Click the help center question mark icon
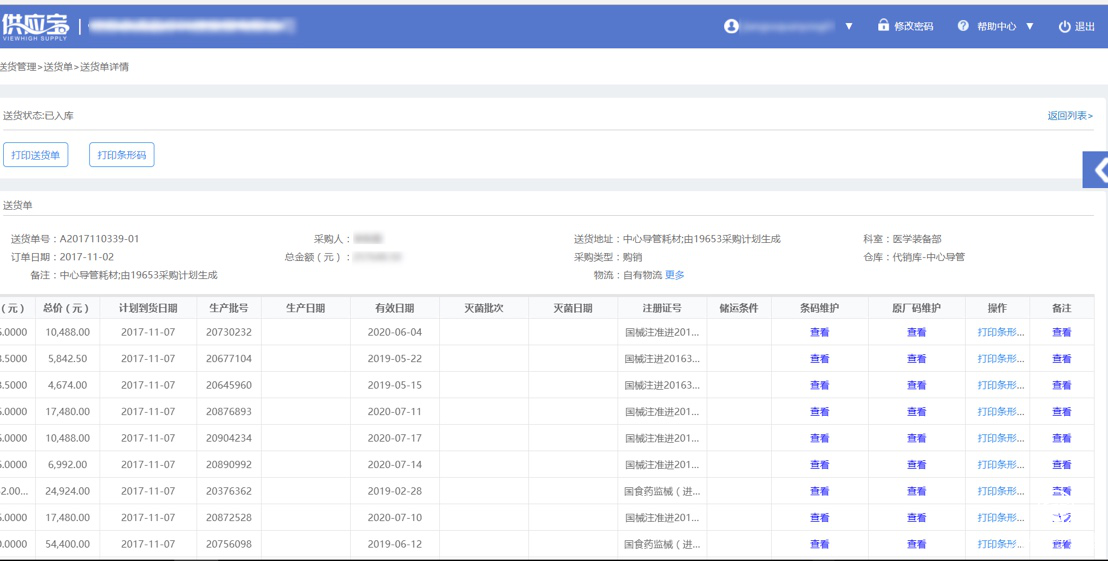 [x=963, y=26]
